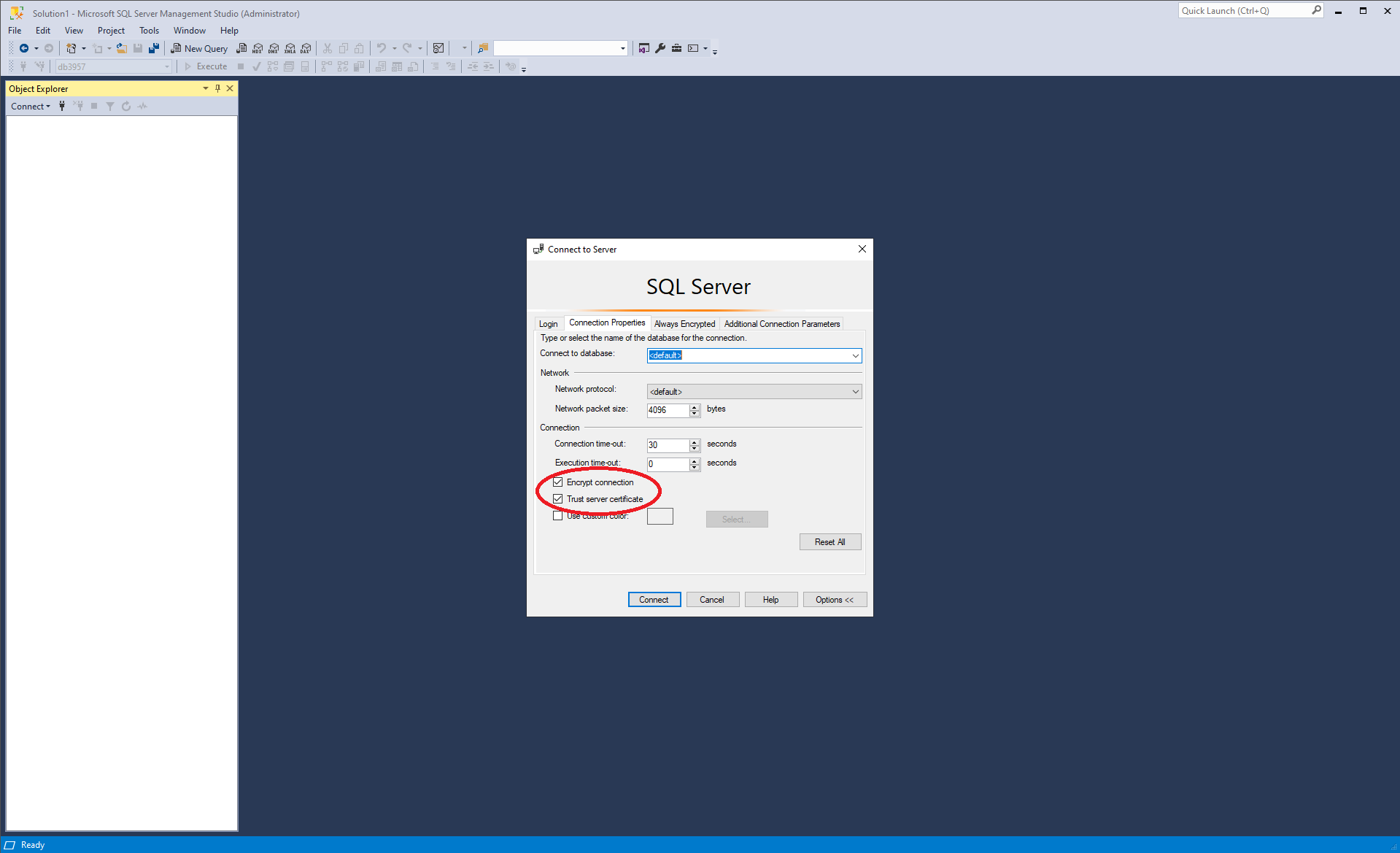Click the Command Window icon
The image size is (1400, 853).
(x=693, y=48)
